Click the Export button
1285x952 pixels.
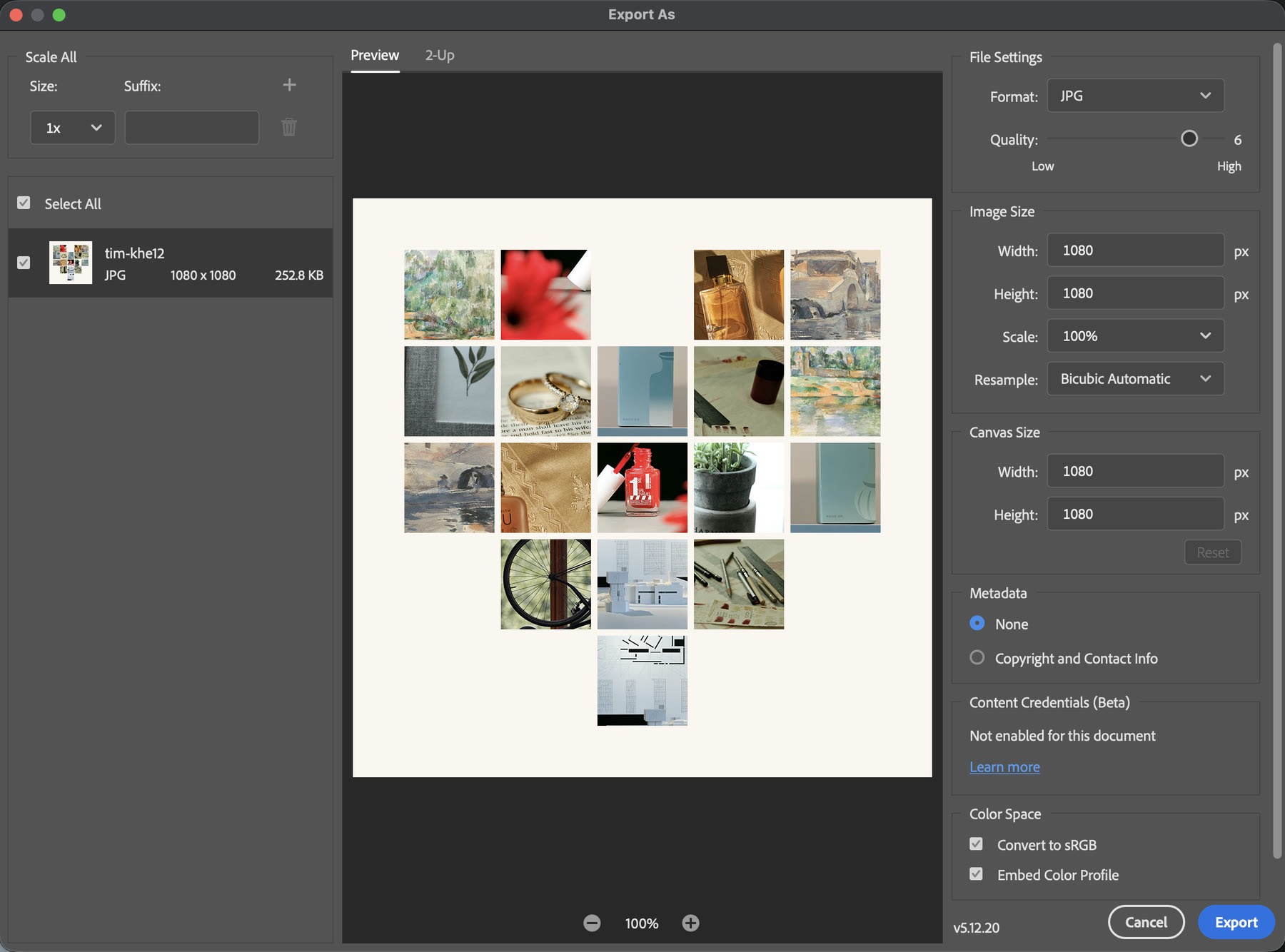coord(1236,922)
